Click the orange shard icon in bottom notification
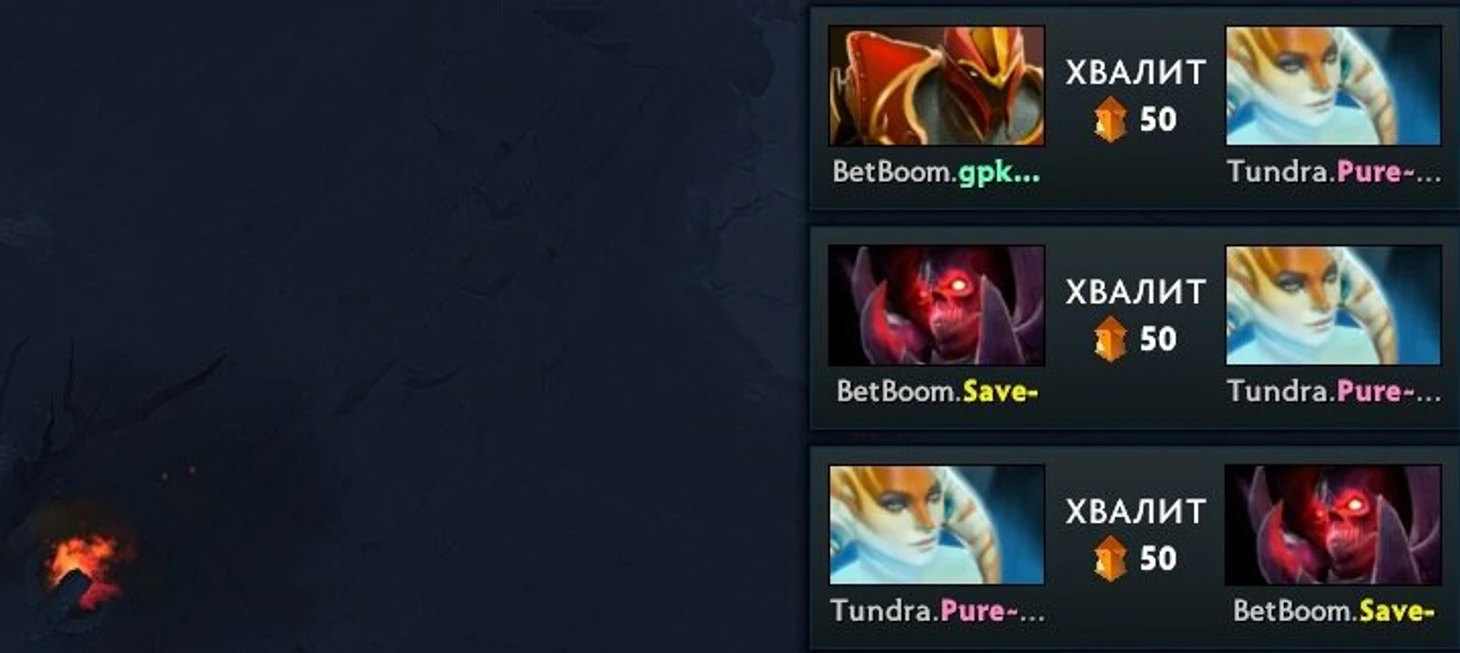Screen dimensions: 1460x653 click(1111, 559)
